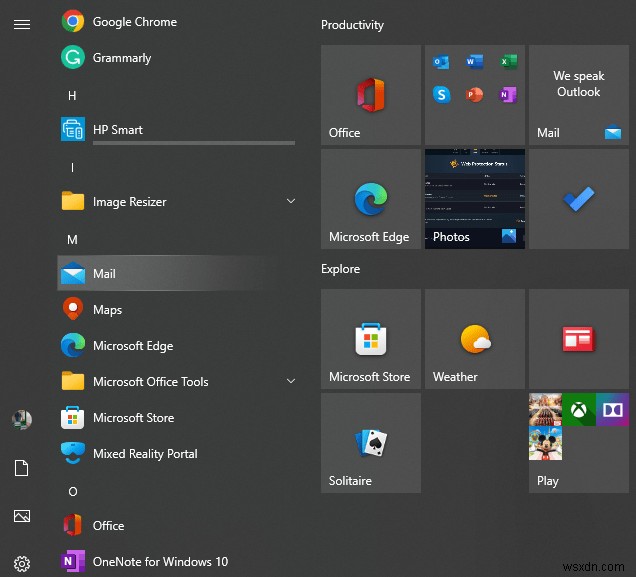Open the Maps app icon

[x=73, y=309]
